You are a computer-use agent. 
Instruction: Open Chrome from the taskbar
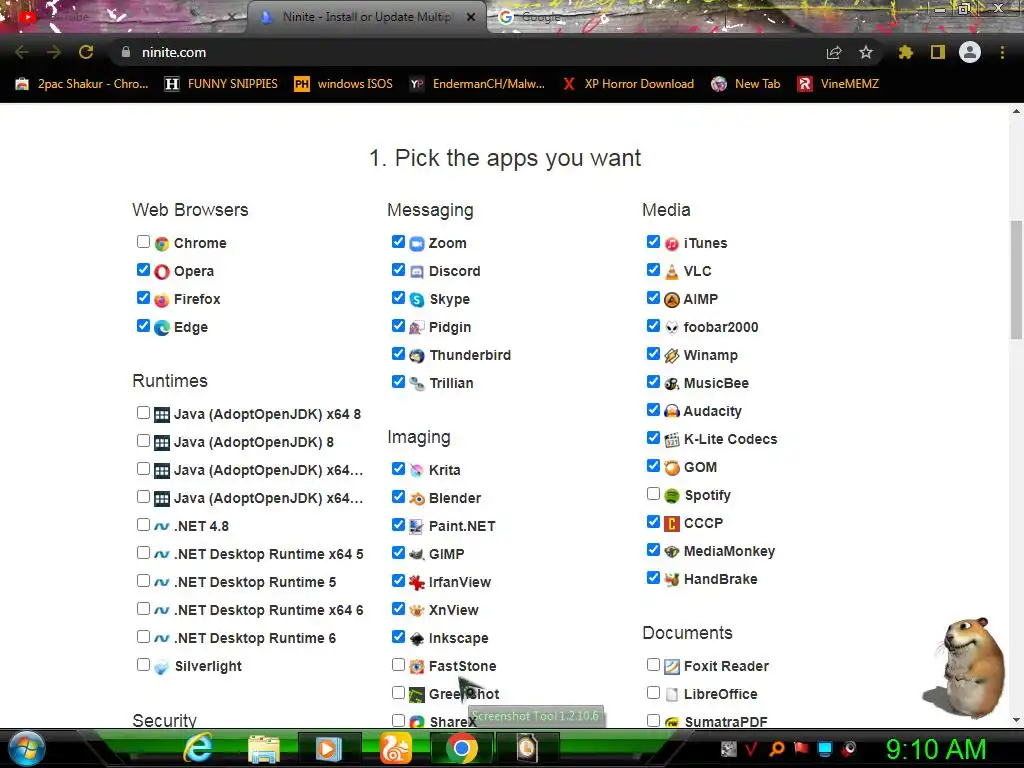[x=462, y=748]
